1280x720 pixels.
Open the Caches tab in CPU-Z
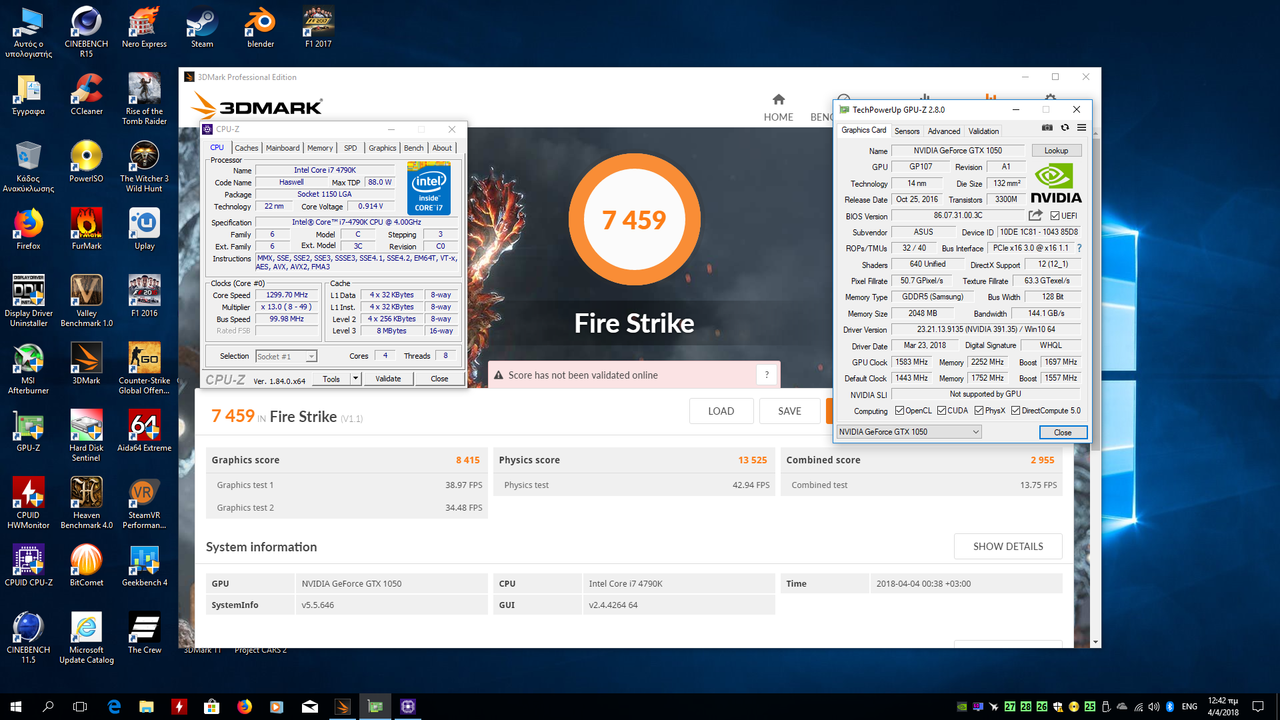[x=246, y=148]
